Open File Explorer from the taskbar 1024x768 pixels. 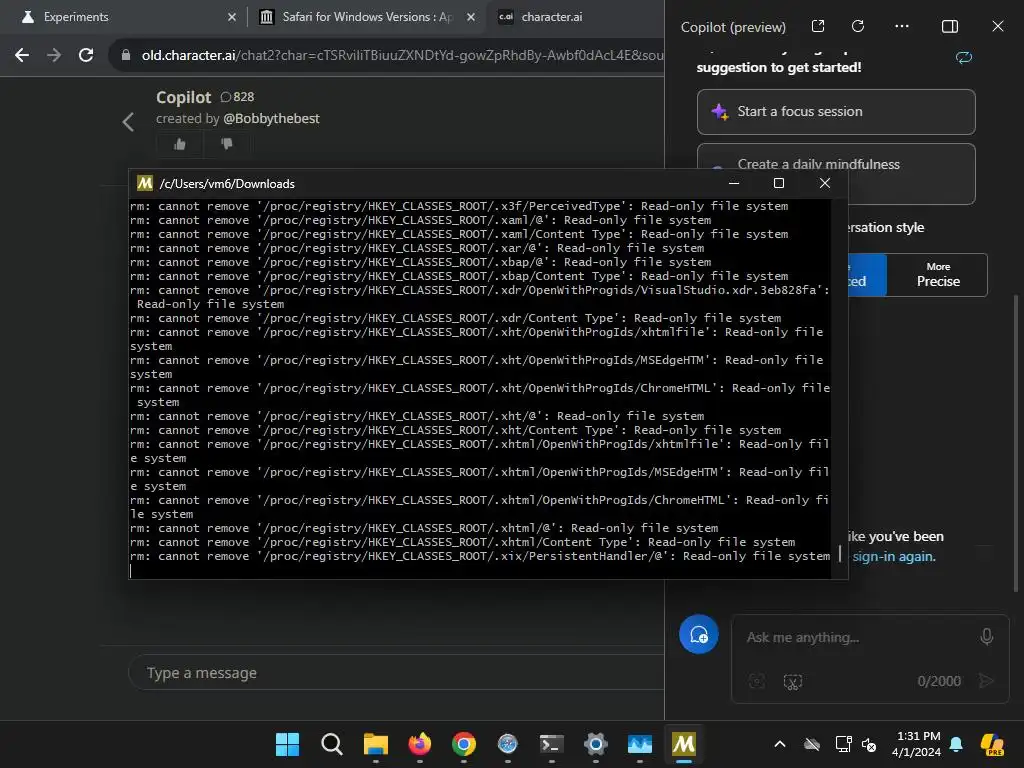point(376,744)
